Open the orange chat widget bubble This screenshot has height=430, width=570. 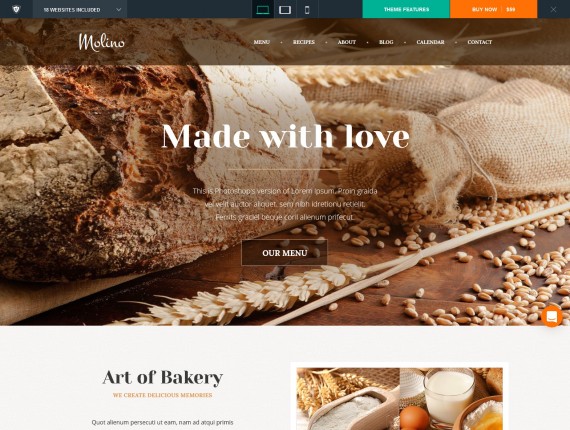pos(551,316)
